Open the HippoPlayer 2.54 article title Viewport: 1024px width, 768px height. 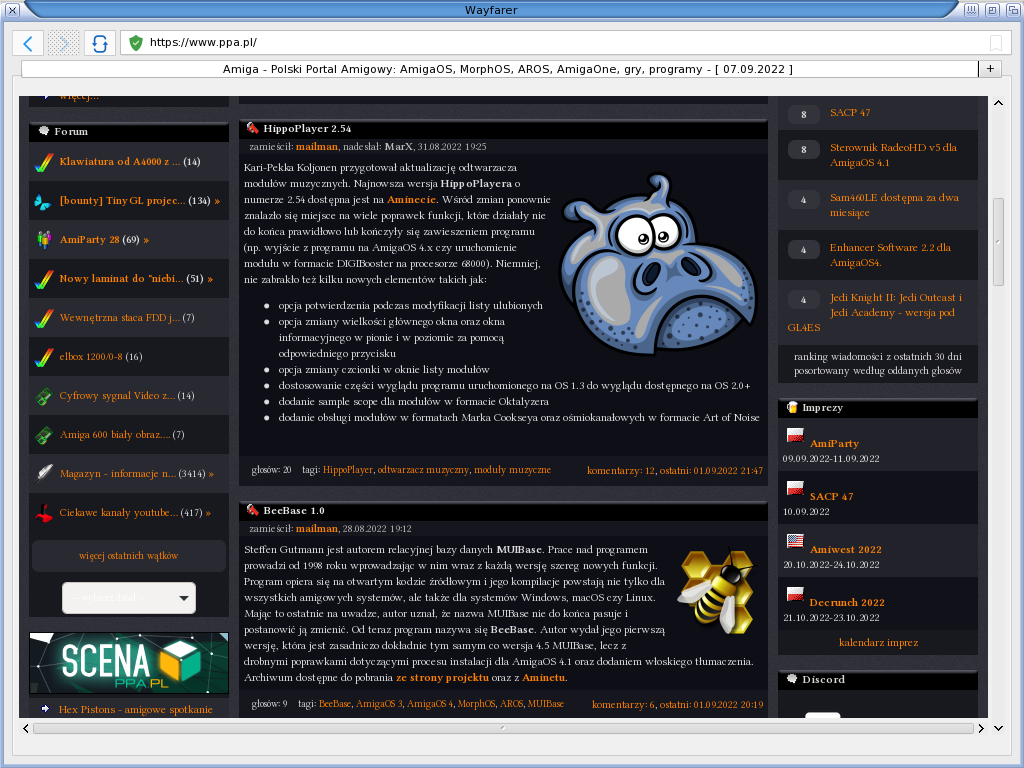coord(307,129)
